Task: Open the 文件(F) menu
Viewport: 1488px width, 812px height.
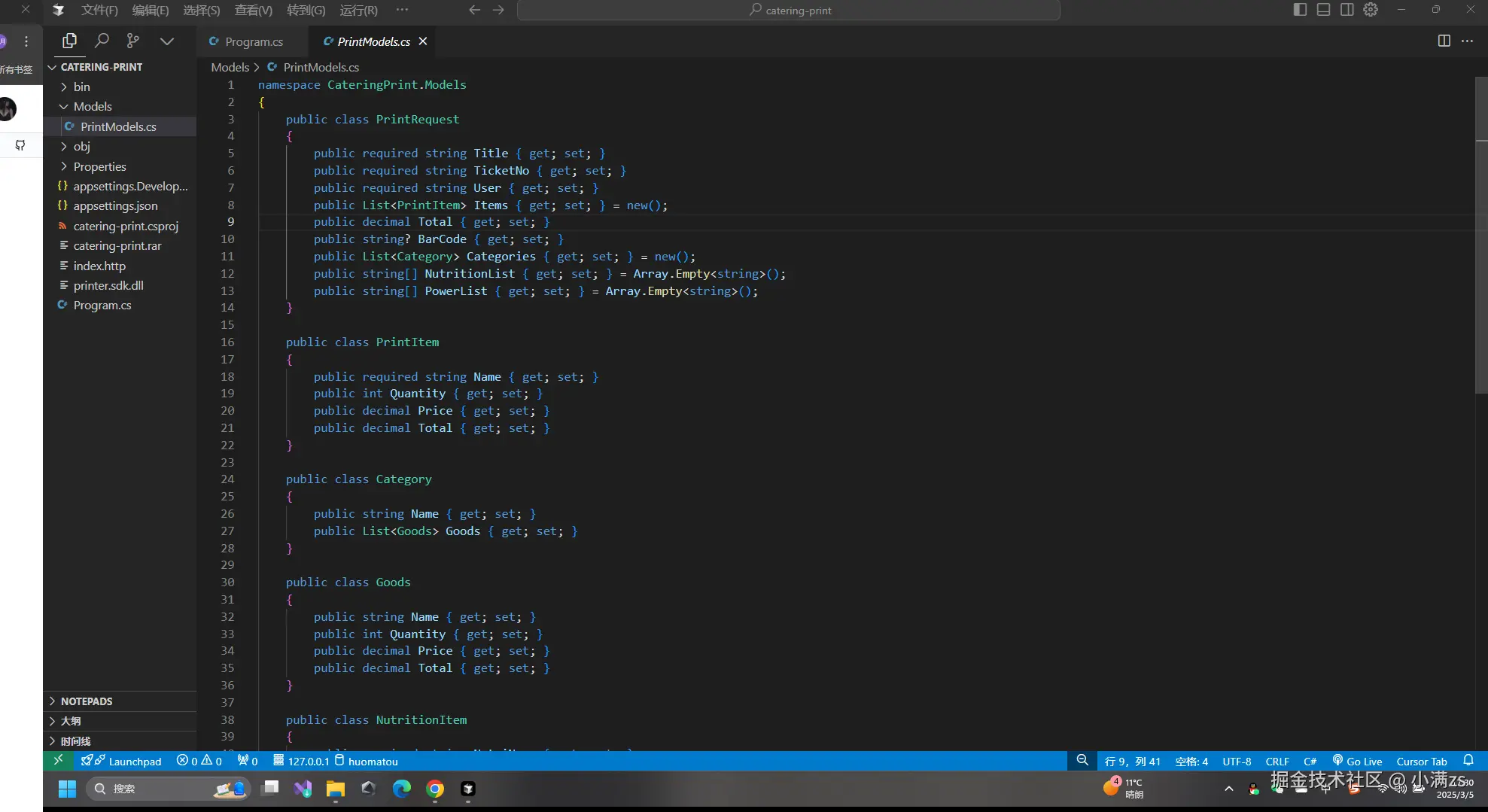Action: point(99,10)
